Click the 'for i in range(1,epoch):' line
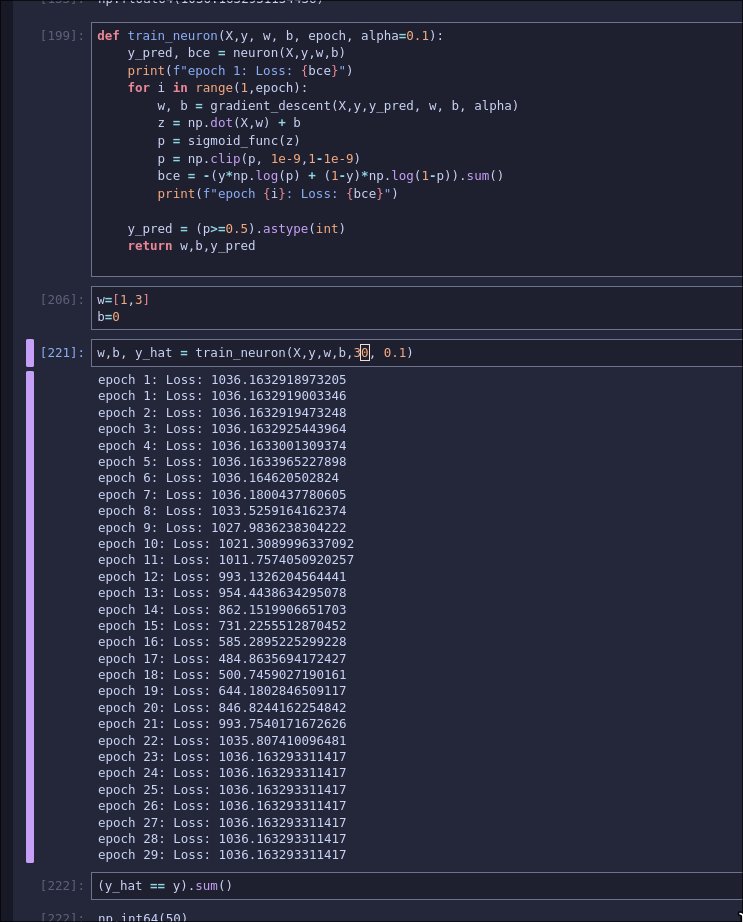 pos(217,88)
